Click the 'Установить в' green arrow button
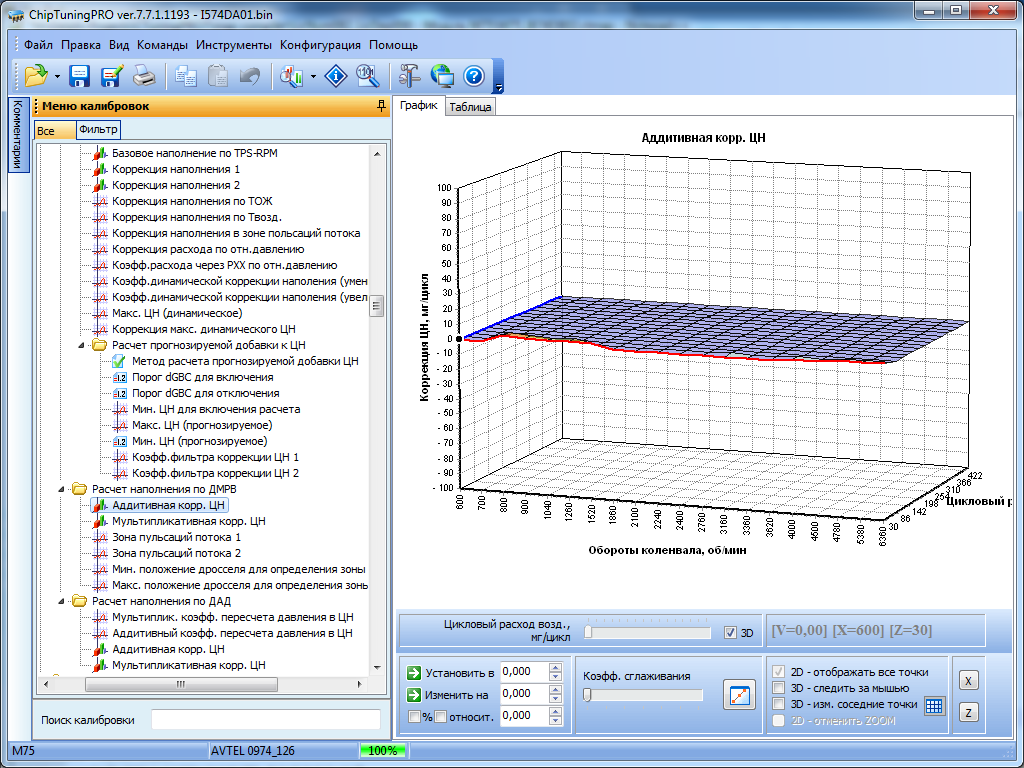This screenshot has height=768, width=1024. (414, 672)
